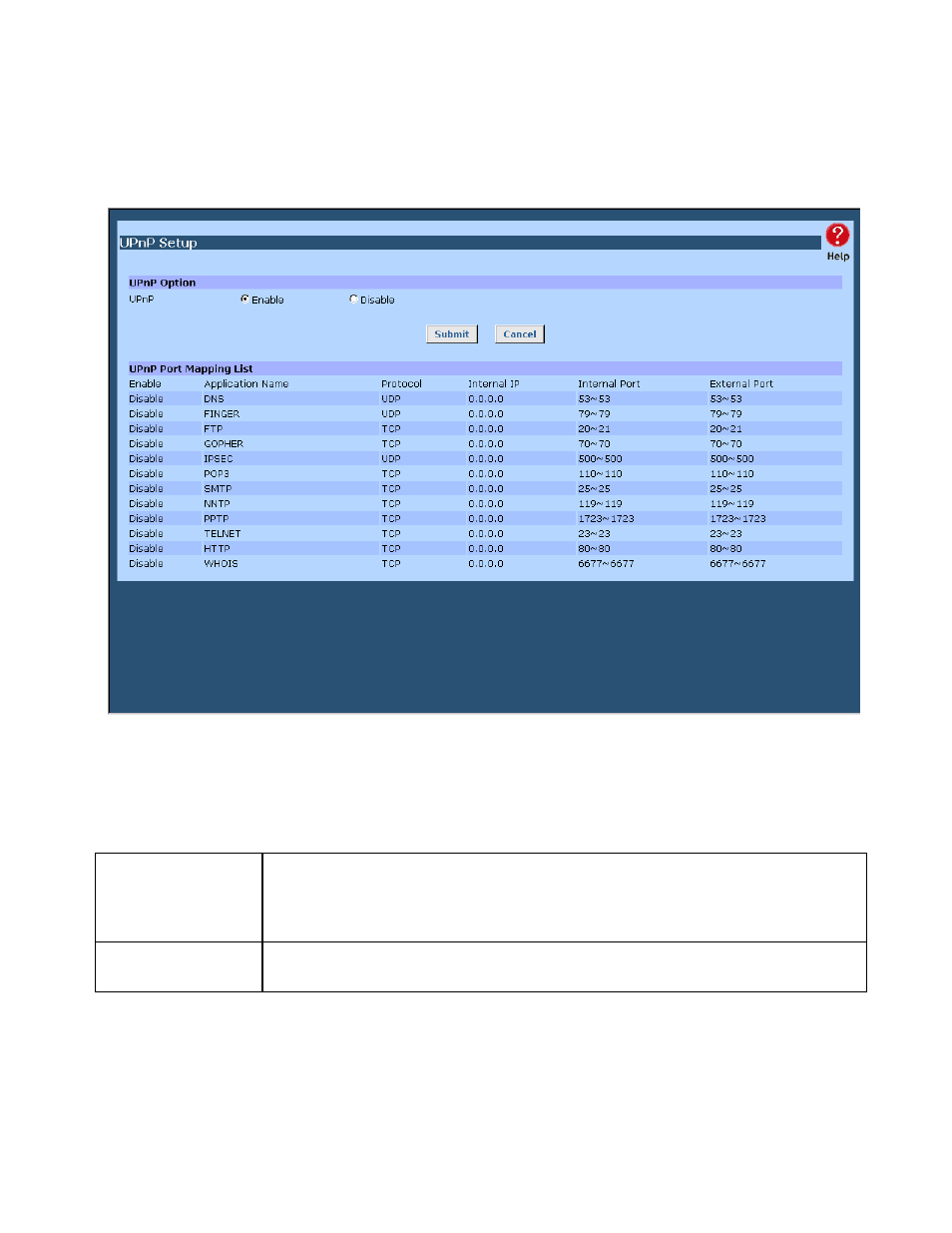The height and width of the screenshot is (1233, 952).
Task: Select the UPnP Disable radio button
Action: pos(353,299)
